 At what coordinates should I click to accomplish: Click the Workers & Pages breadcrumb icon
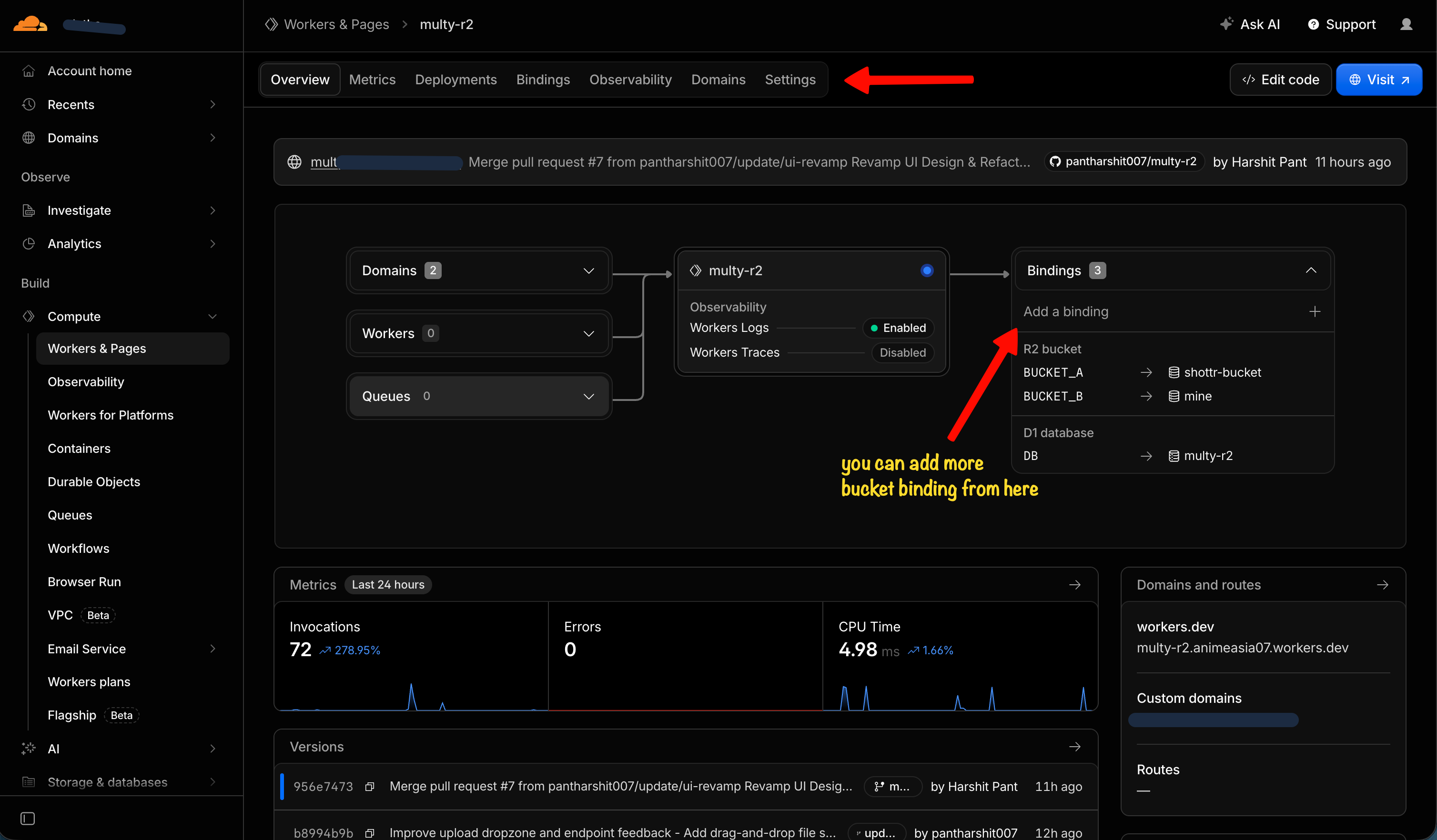[x=272, y=24]
